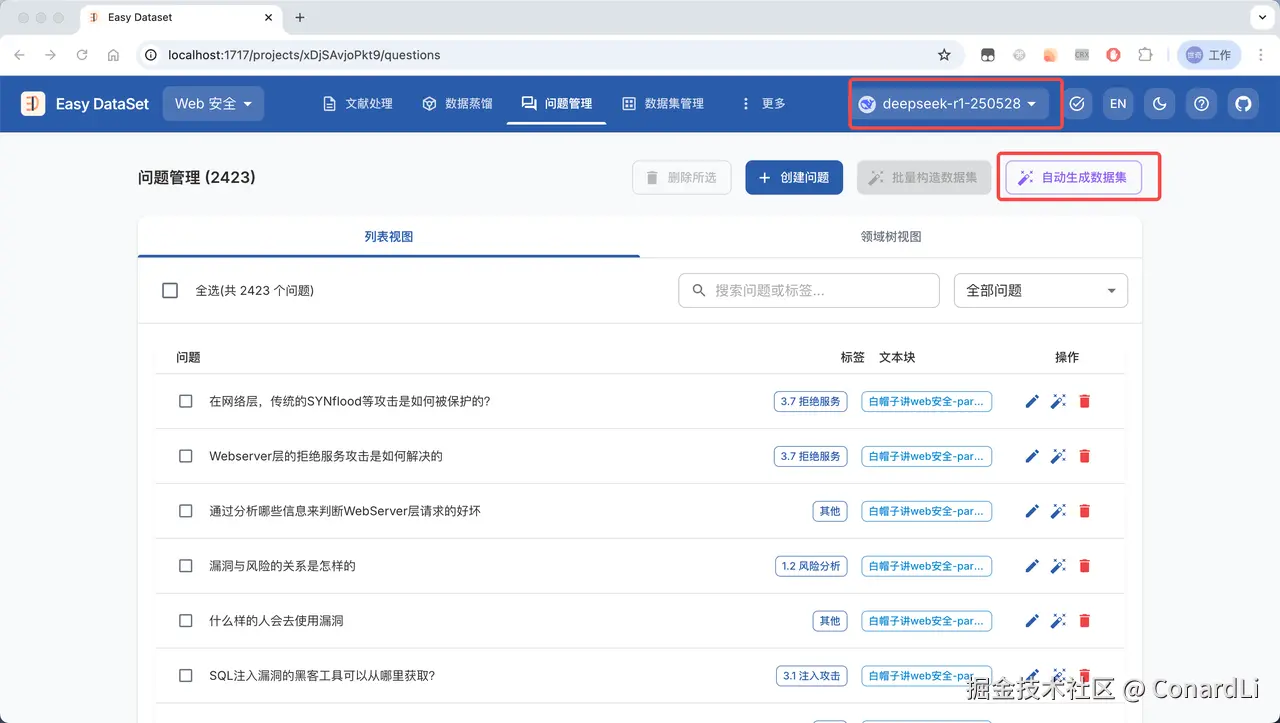
Task: Open the GitHub repository icon
Action: [1243, 103]
